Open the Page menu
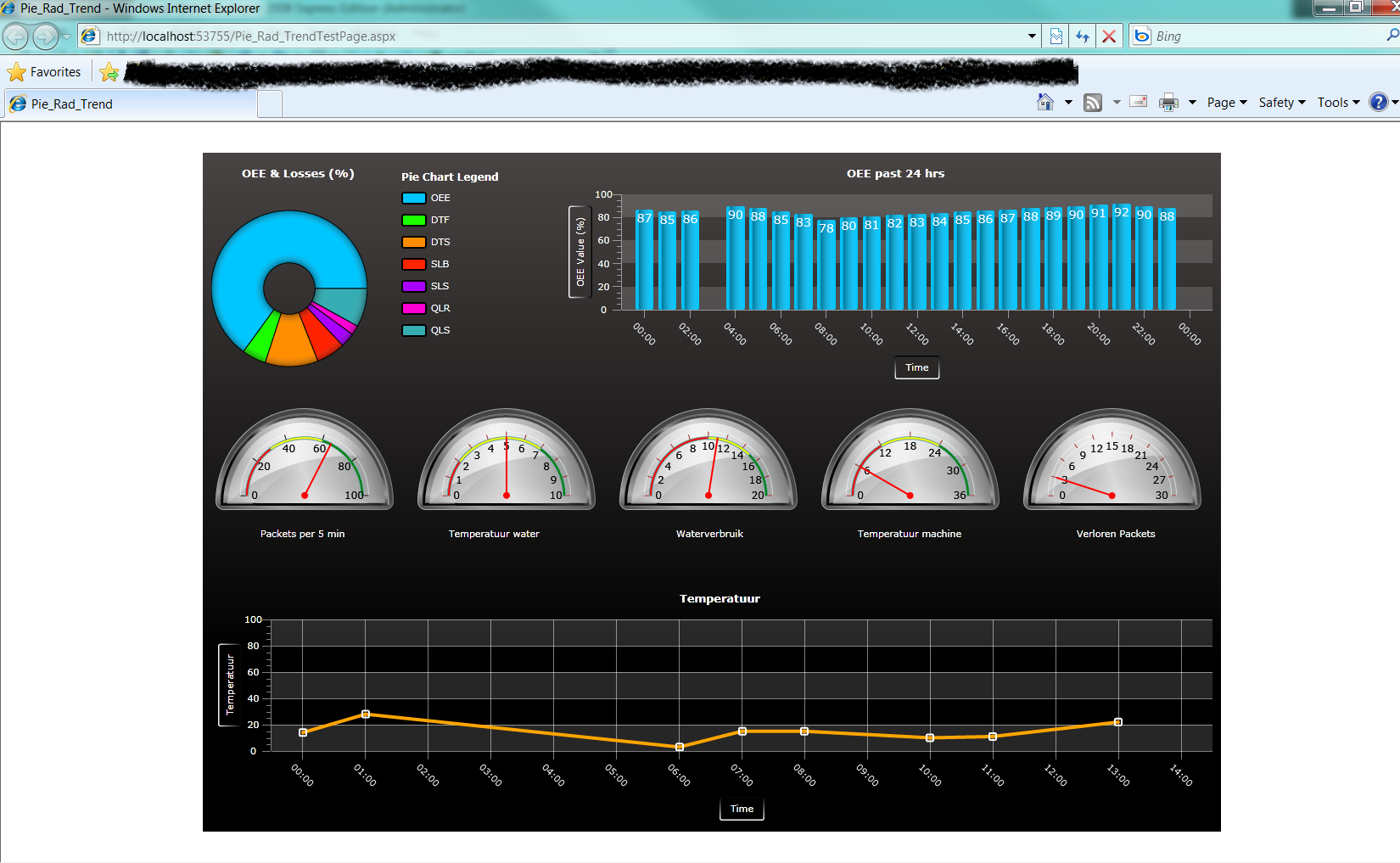This screenshot has height=863, width=1400. click(1227, 103)
